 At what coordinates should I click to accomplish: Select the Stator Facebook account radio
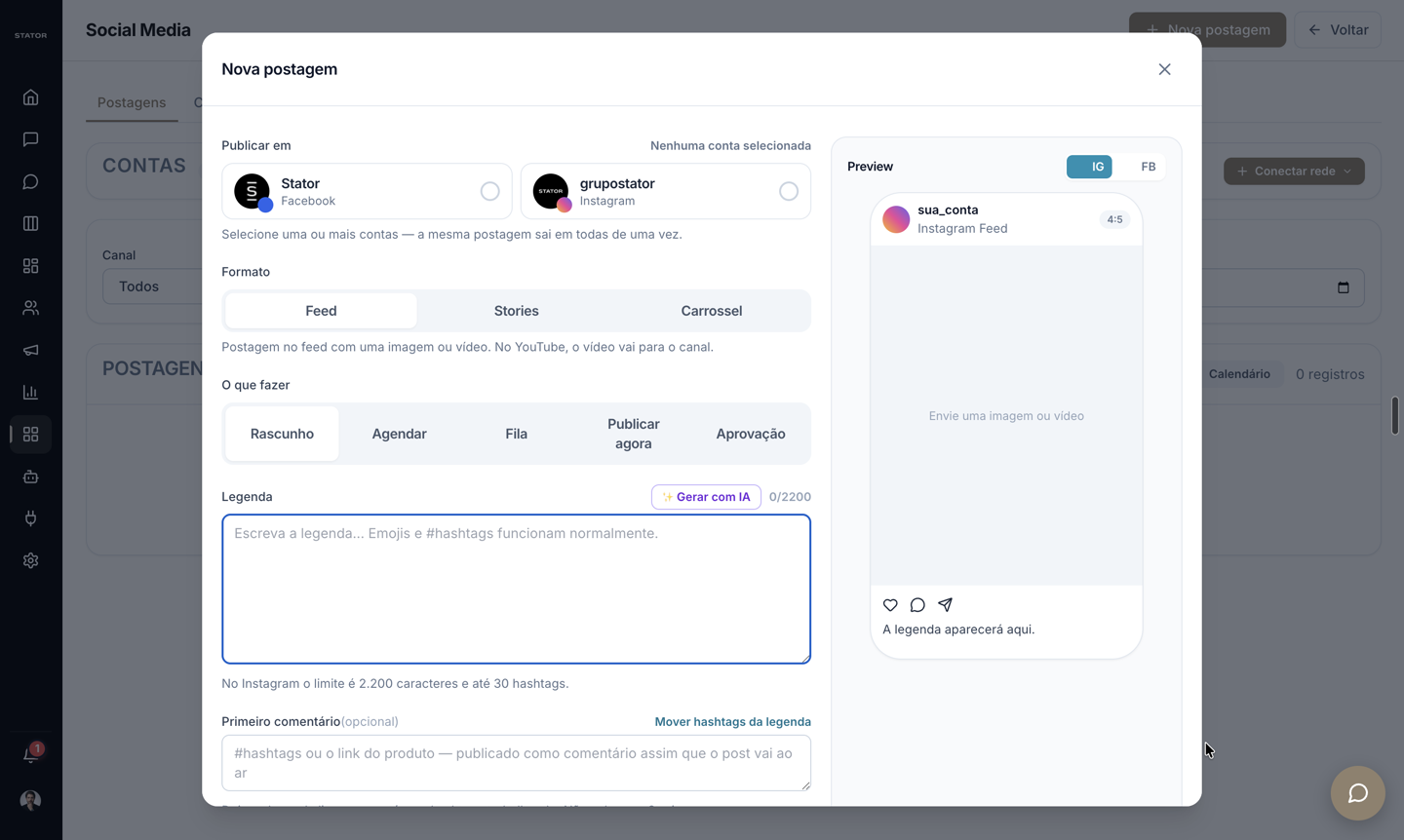pyautogui.click(x=489, y=191)
